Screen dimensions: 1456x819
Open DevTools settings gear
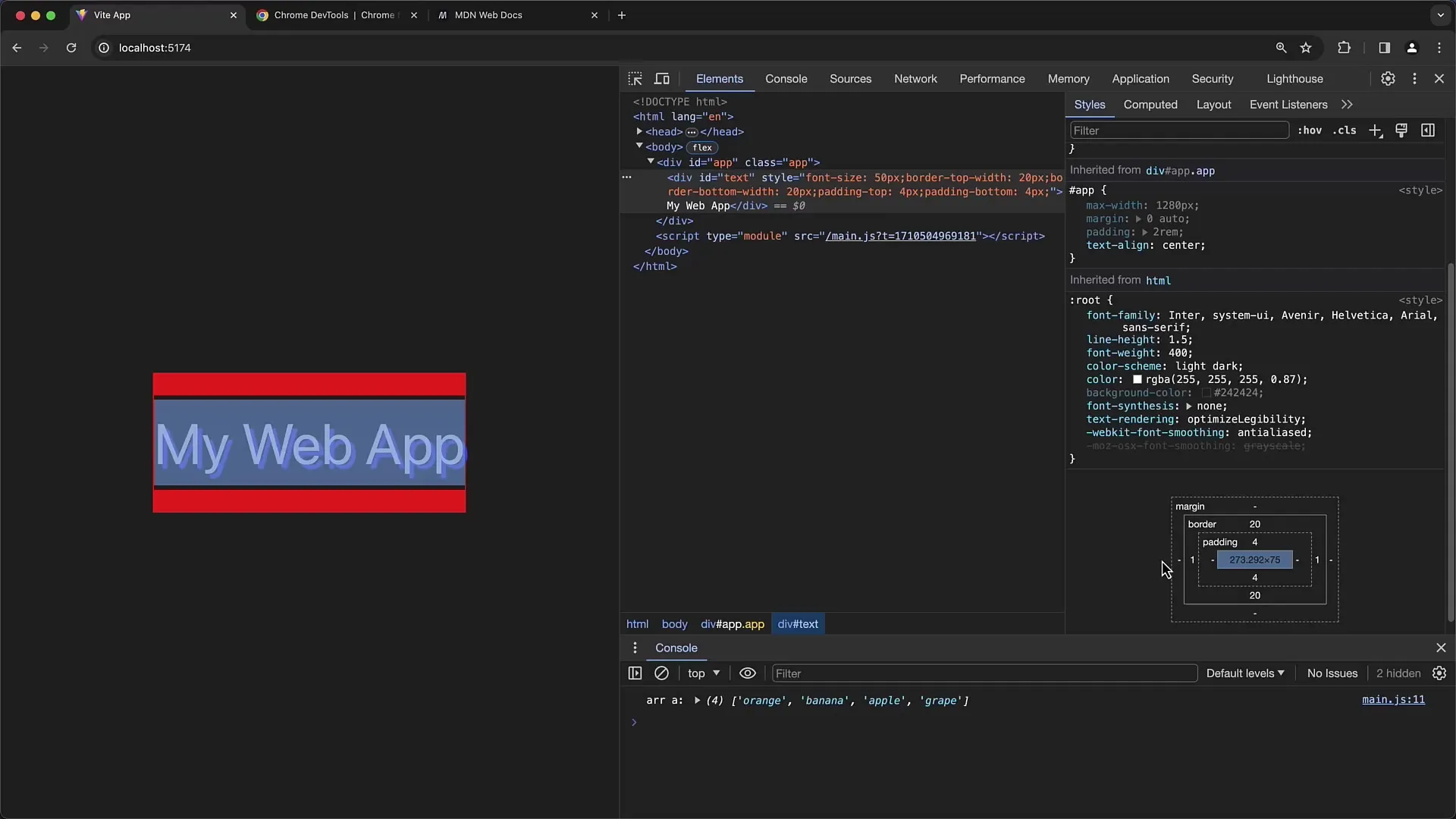[x=1388, y=79]
